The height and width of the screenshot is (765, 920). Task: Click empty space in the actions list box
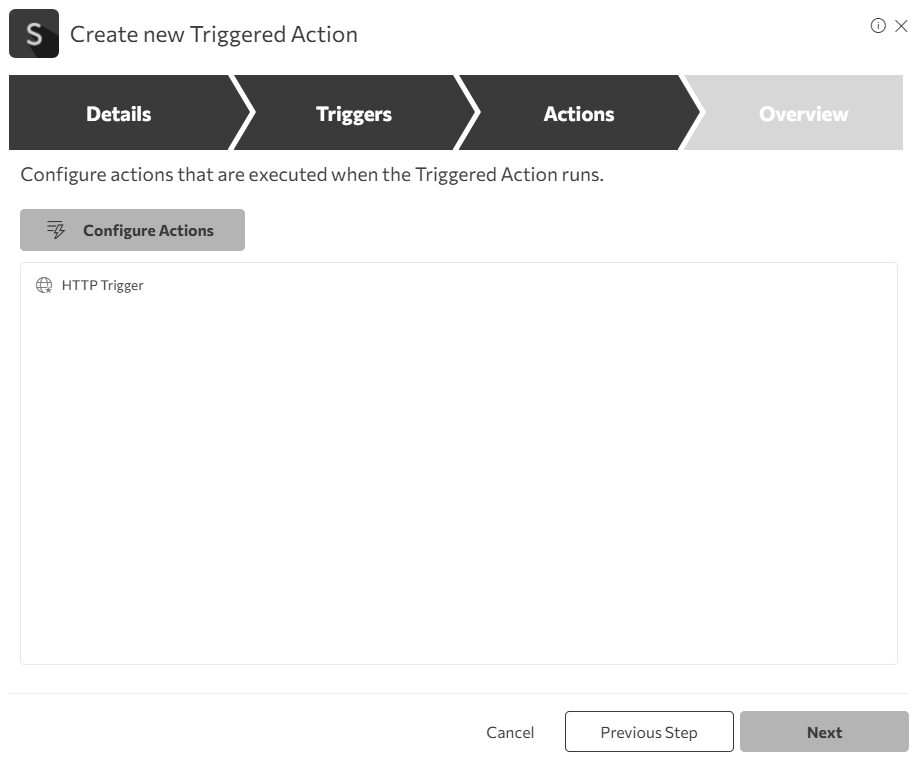point(458,480)
